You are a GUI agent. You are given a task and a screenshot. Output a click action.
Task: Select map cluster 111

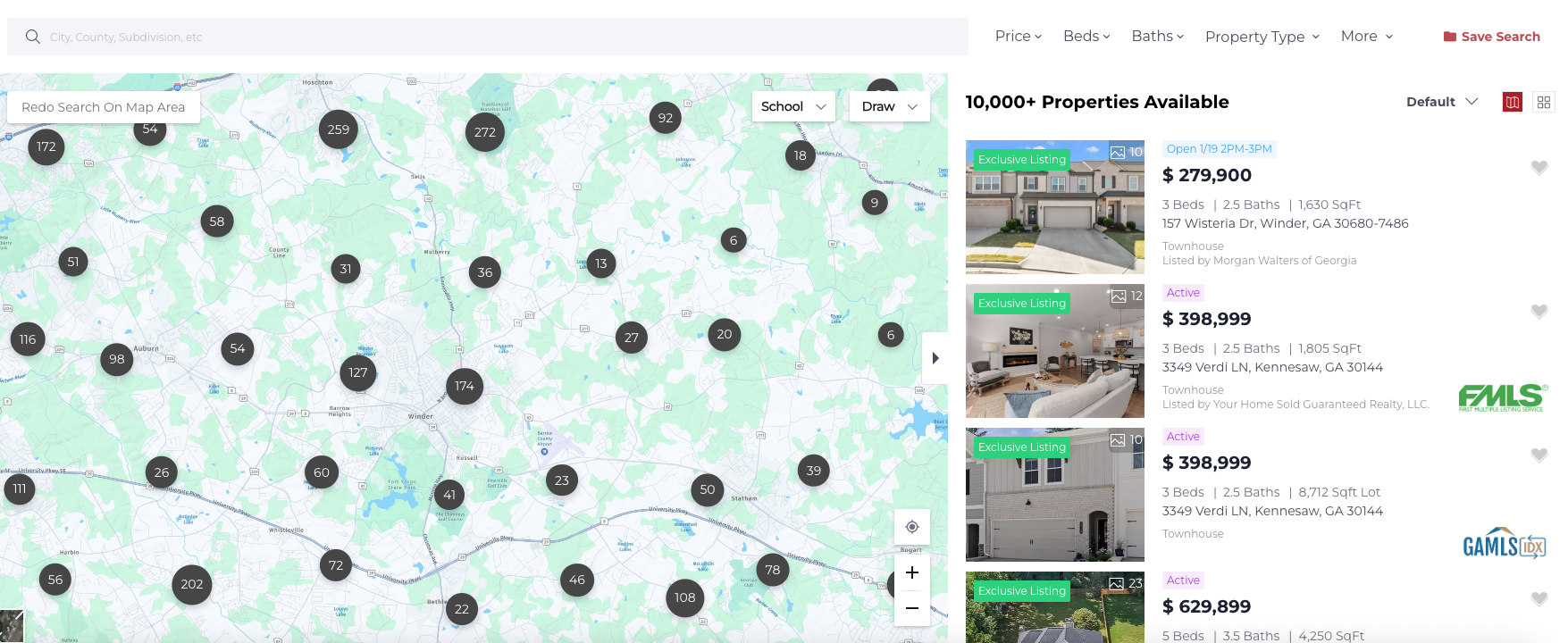pyautogui.click(x=20, y=489)
